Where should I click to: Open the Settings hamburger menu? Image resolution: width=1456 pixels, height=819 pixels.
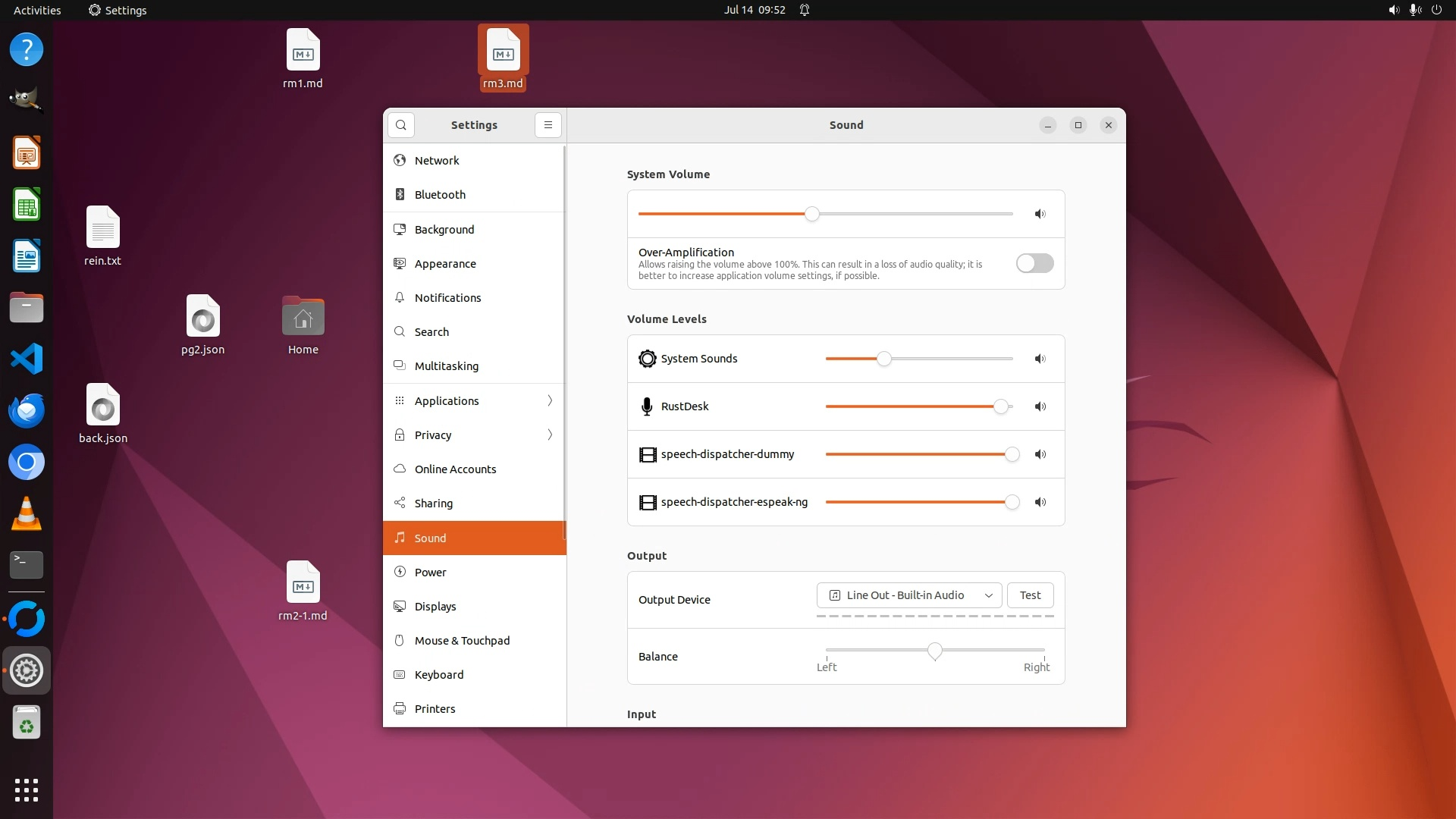coord(548,125)
